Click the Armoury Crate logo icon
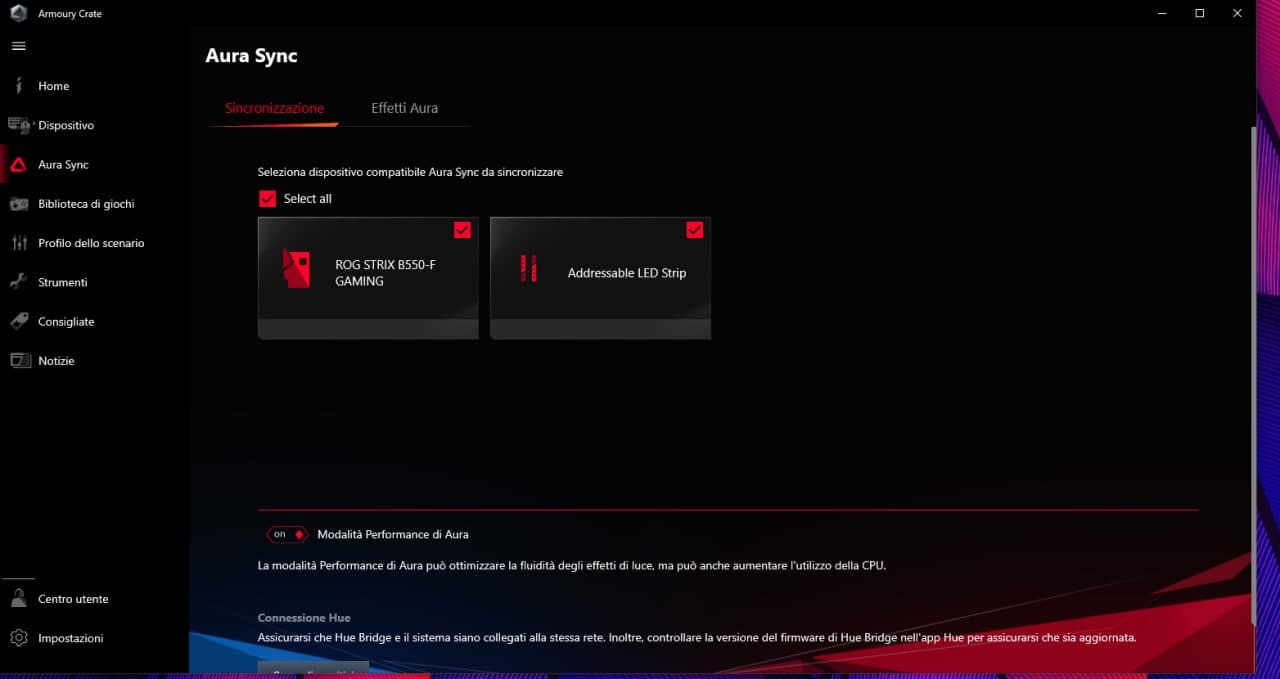The image size is (1280, 679). click(18, 13)
